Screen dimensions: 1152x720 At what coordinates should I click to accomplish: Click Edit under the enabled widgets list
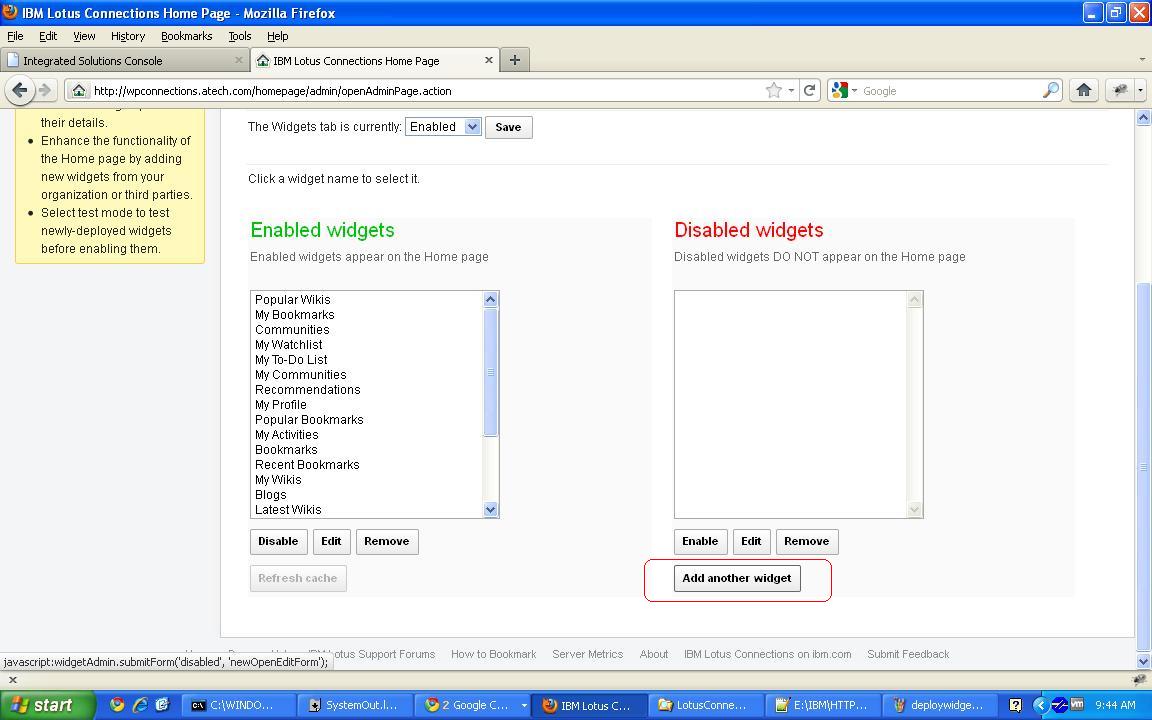[331, 541]
